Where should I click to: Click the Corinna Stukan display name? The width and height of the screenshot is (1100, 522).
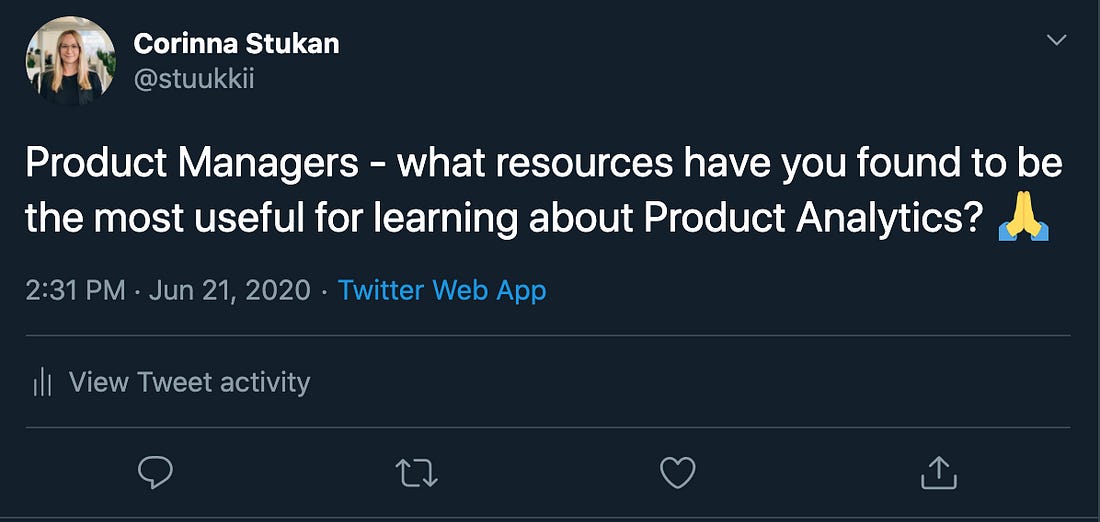point(236,44)
